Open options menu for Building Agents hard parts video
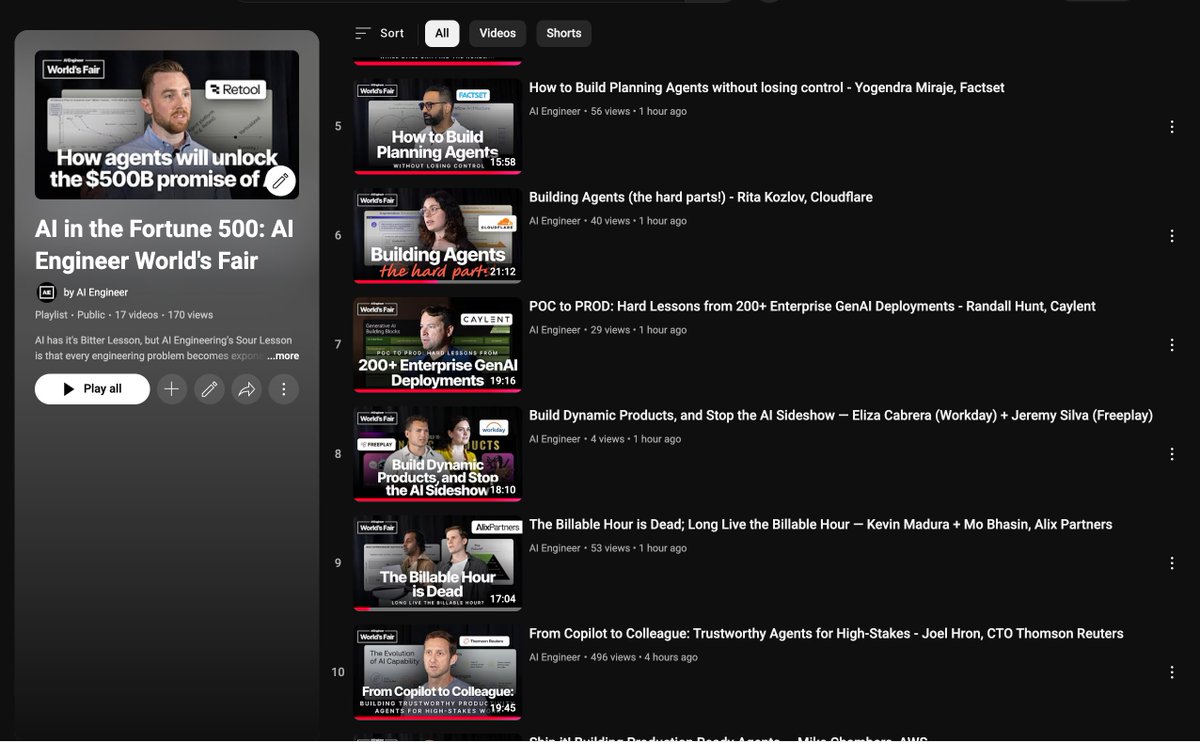Image resolution: width=1200 pixels, height=742 pixels. pos(1172,236)
